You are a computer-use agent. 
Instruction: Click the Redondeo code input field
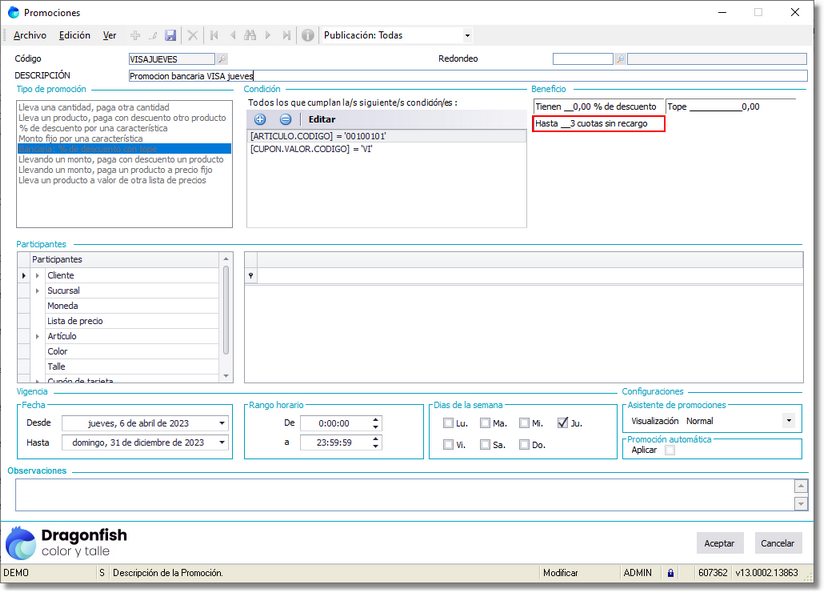click(583, 59)
